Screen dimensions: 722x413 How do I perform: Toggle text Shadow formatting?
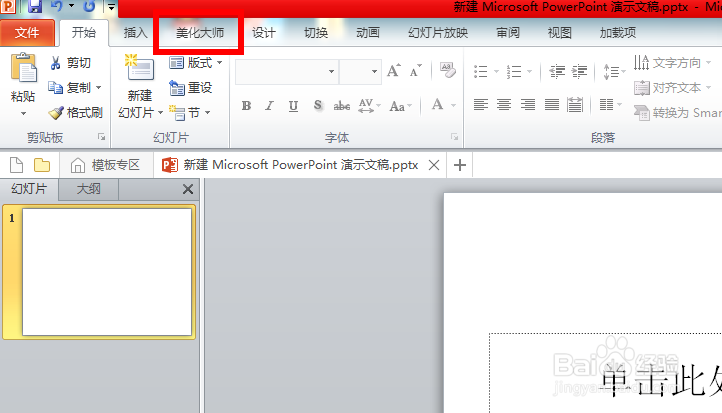(x=317, y=106)
